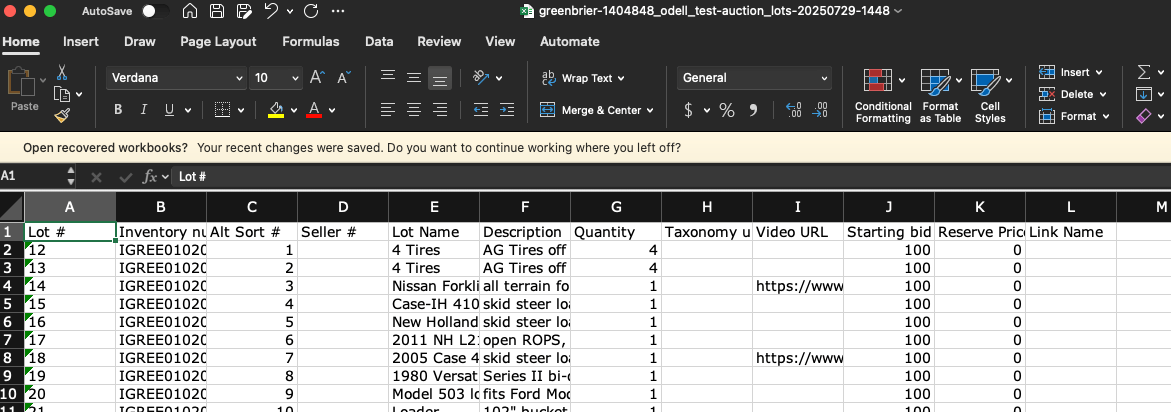The width and height of the screenshot is (1171, 412).
Task: Open the Page Layout tab
Action: [x=218, y=42]
